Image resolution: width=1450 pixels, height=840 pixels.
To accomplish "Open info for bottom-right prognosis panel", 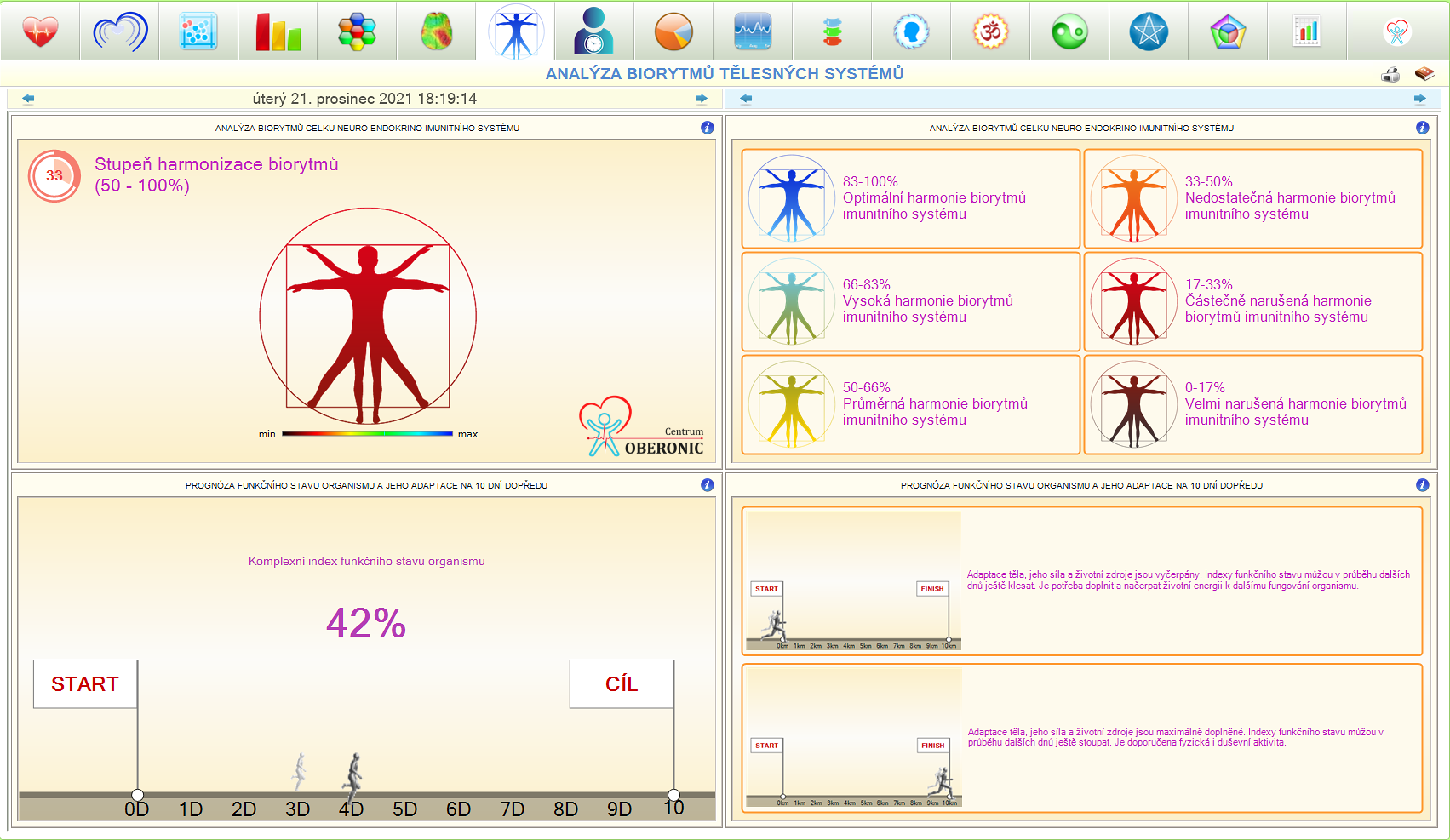I will click(x=1423, y=485).
